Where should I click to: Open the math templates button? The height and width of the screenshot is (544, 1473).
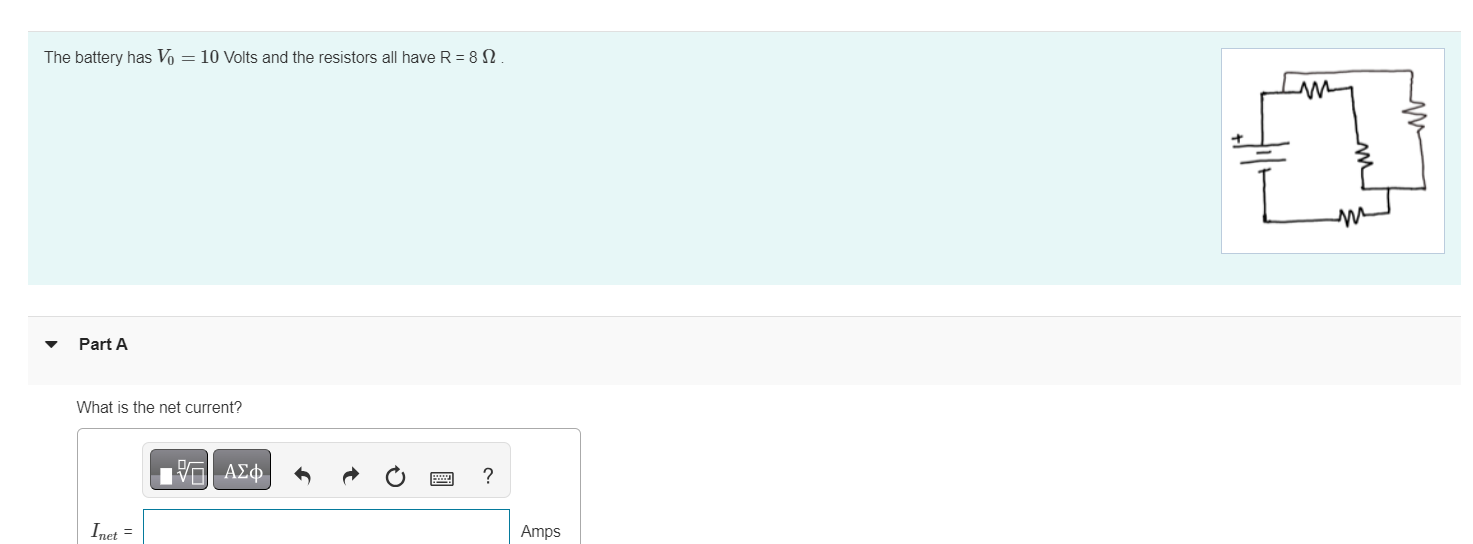click(x=179, y=470)
